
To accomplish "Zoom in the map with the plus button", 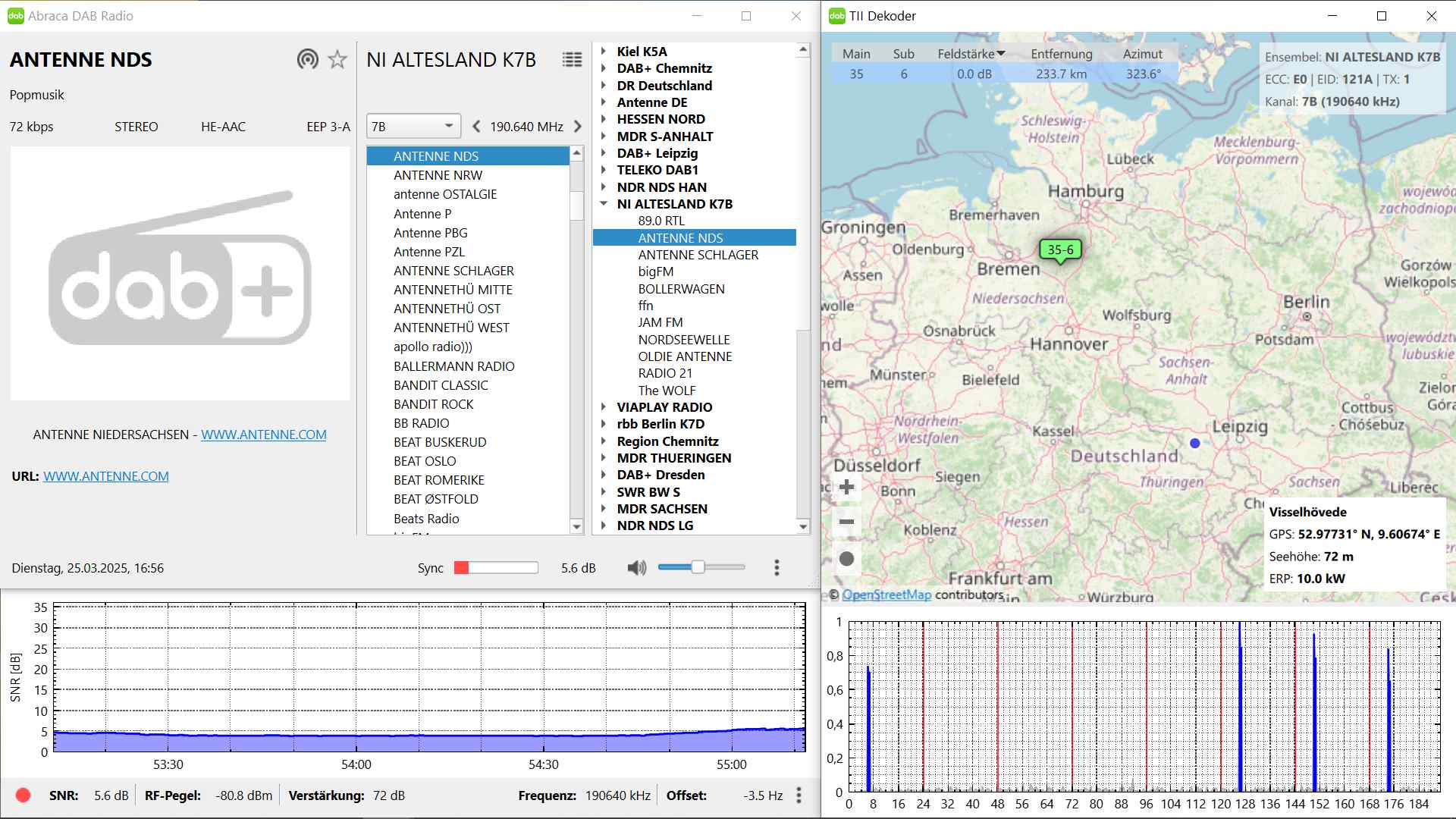I will pyautogui.click(x=847, y=487).
